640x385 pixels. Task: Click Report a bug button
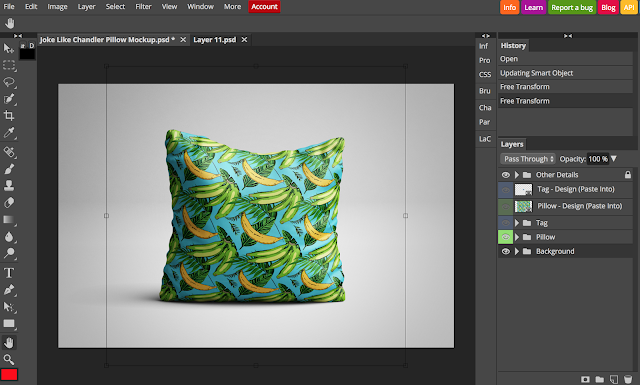(572, 7)
